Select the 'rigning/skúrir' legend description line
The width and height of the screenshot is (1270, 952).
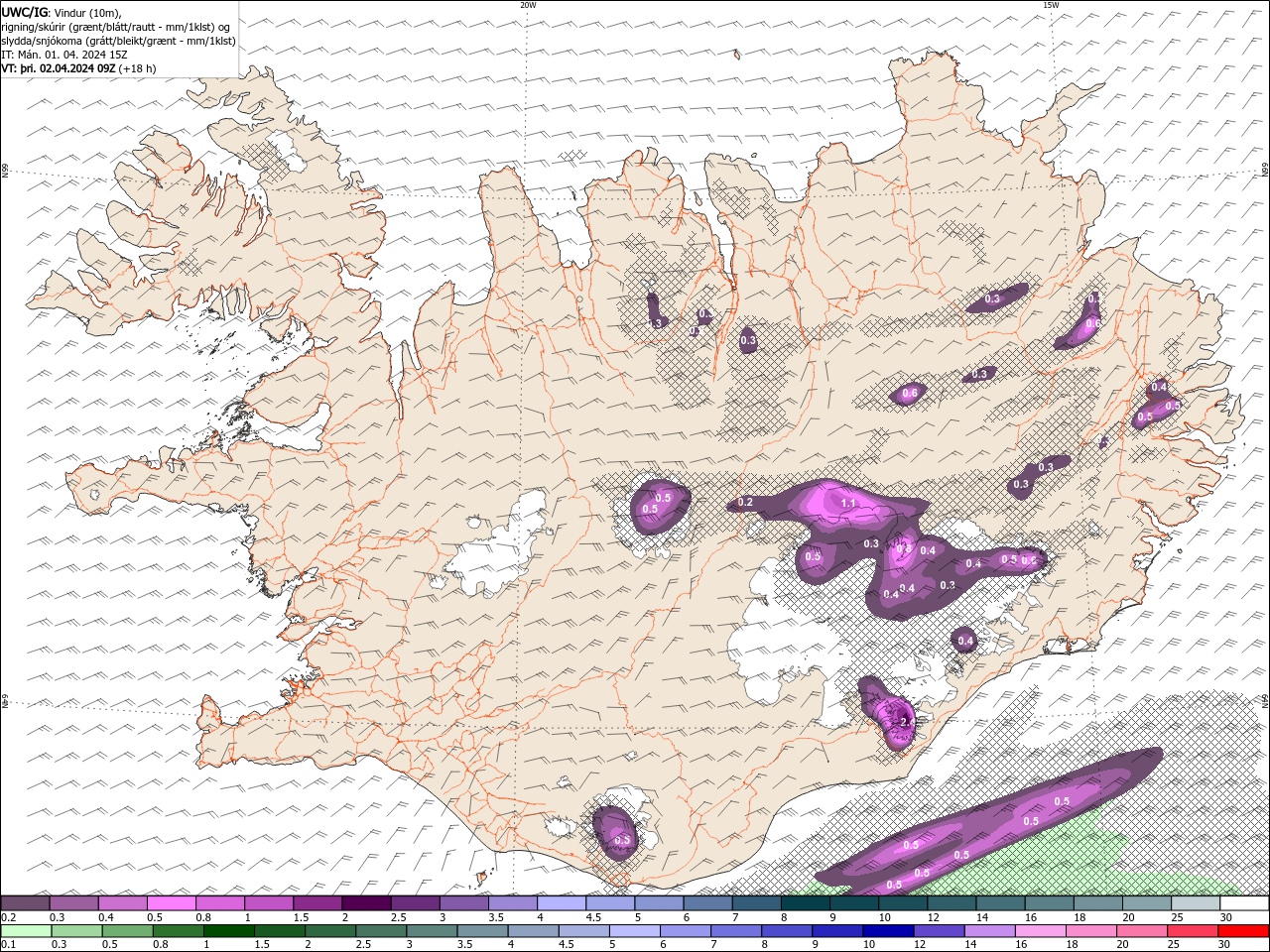(x=116, y=27)
